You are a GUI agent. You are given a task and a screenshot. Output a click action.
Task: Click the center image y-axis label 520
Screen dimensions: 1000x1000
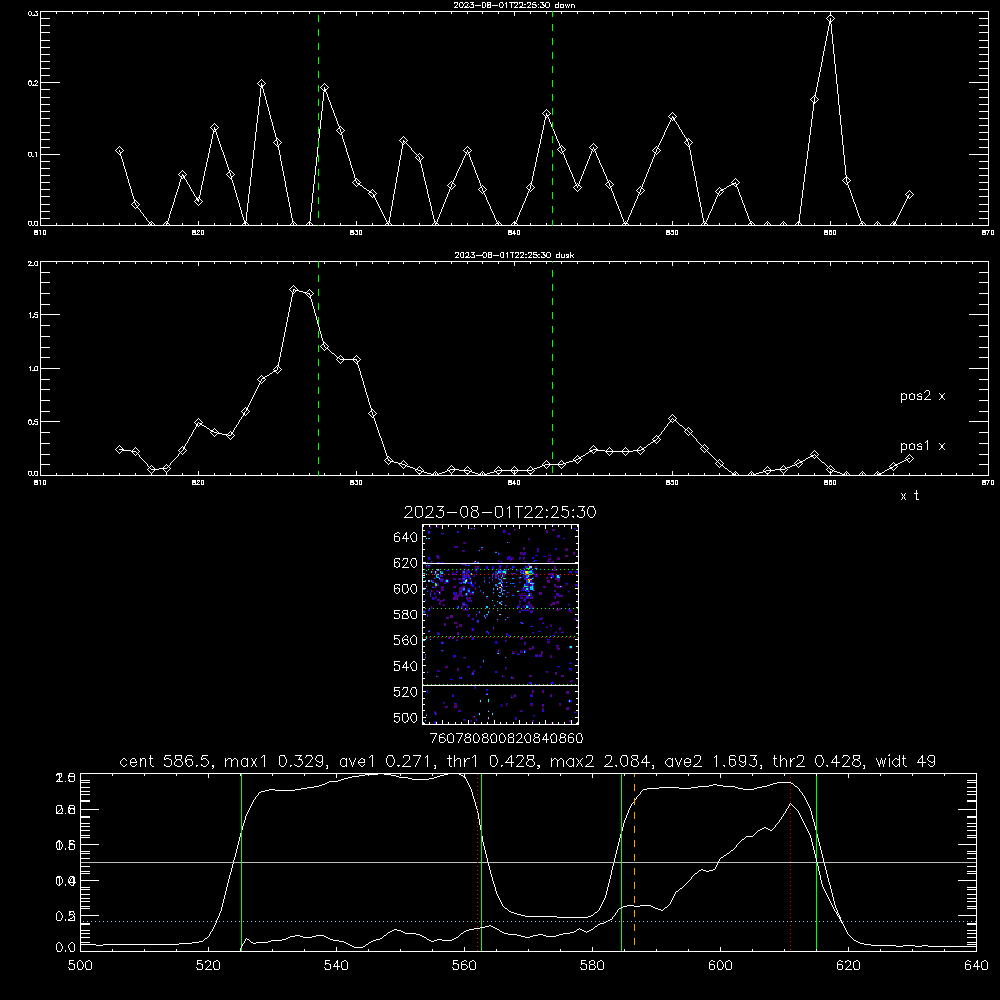406,692
